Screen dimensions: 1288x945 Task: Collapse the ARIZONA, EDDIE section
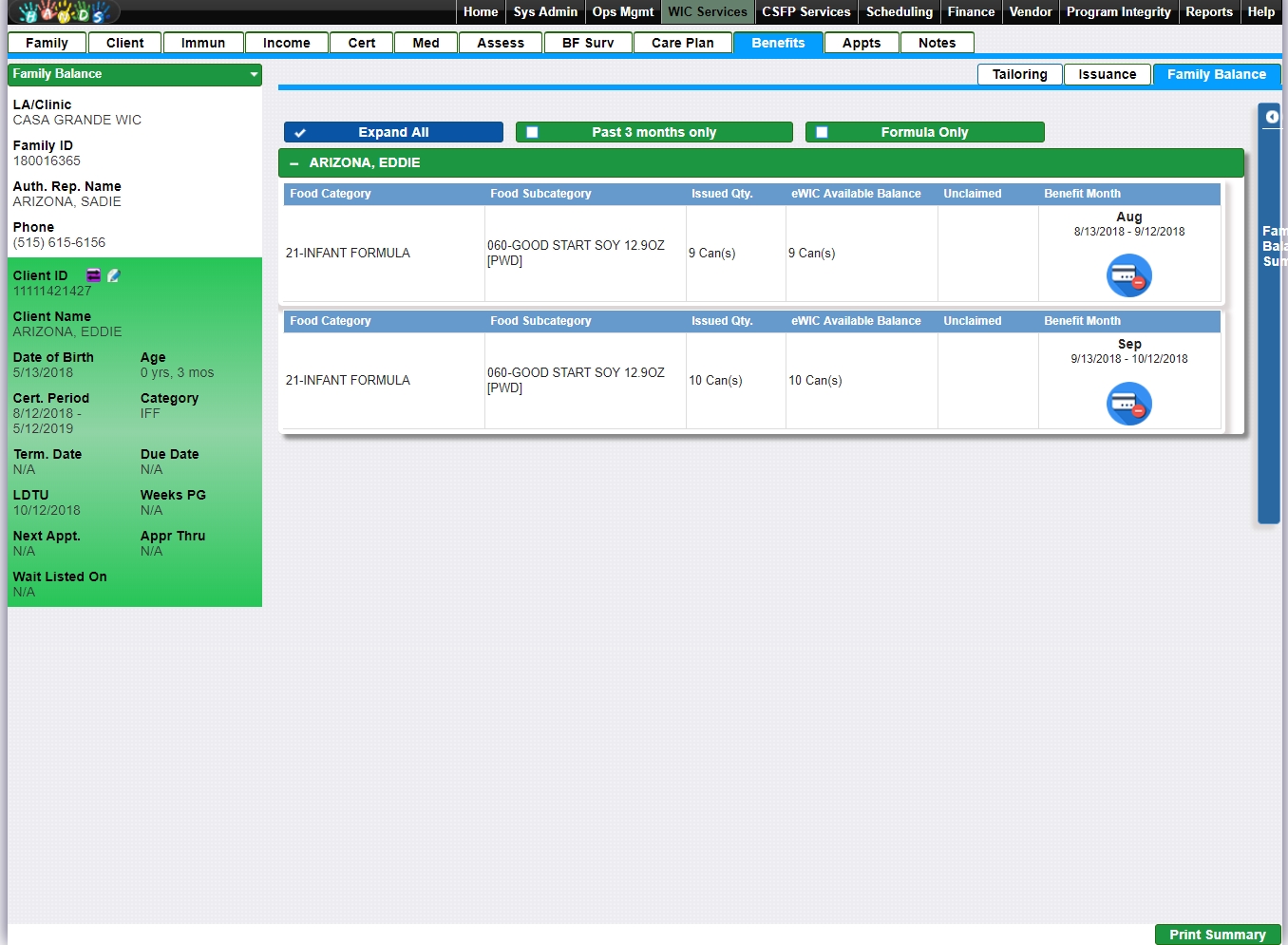(294, 163)
